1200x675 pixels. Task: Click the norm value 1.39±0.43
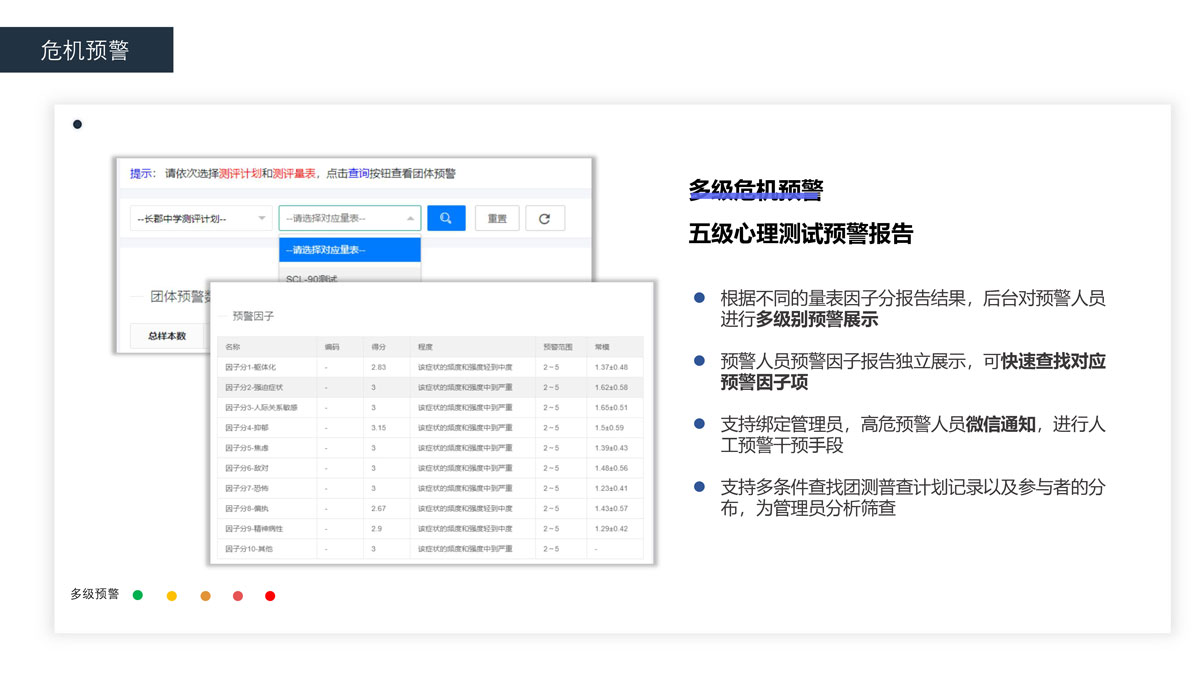(x=611, y=448)
